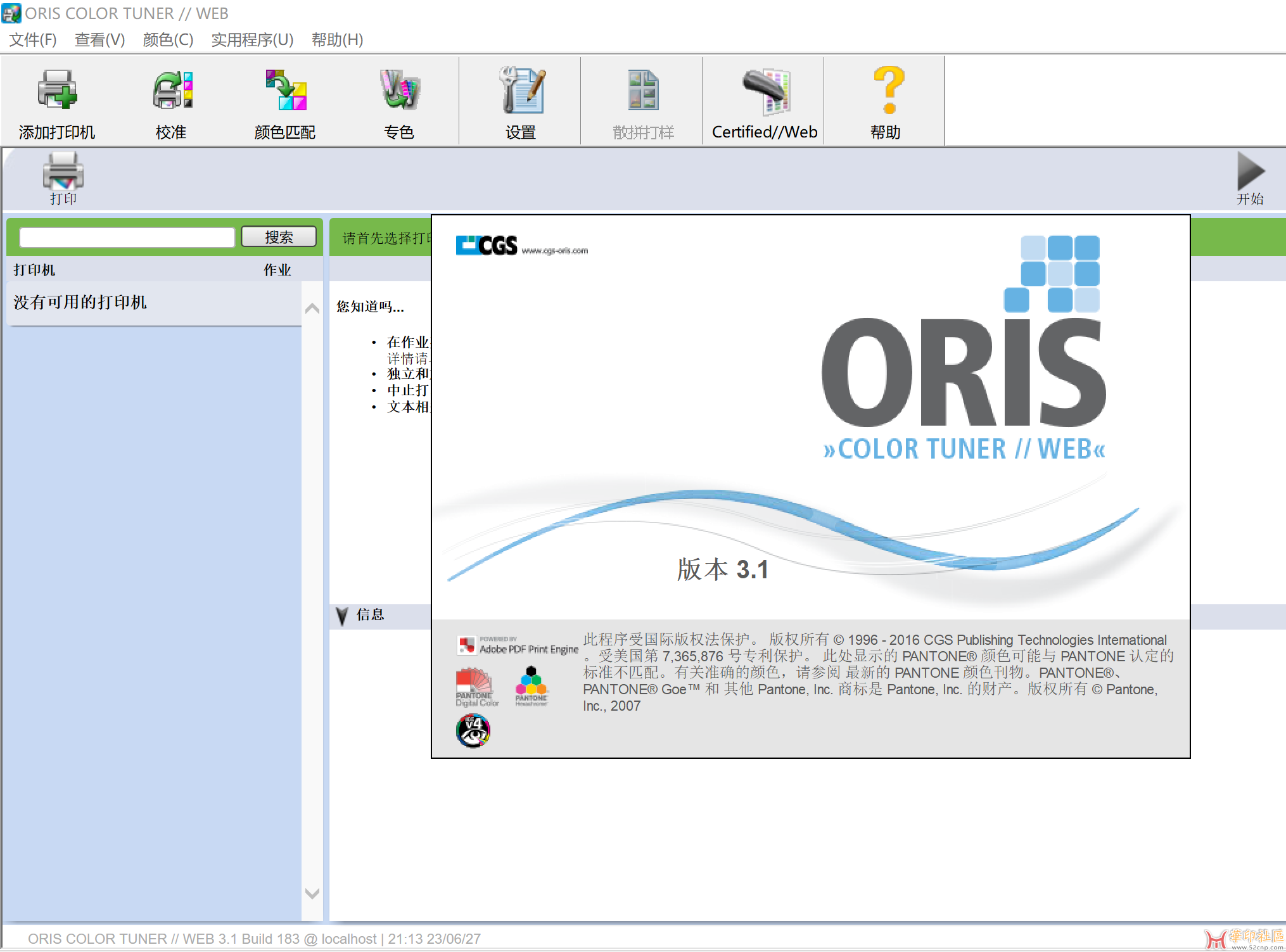
Task: Click the Printer (打印机) column header
Action: pos(34,270)
